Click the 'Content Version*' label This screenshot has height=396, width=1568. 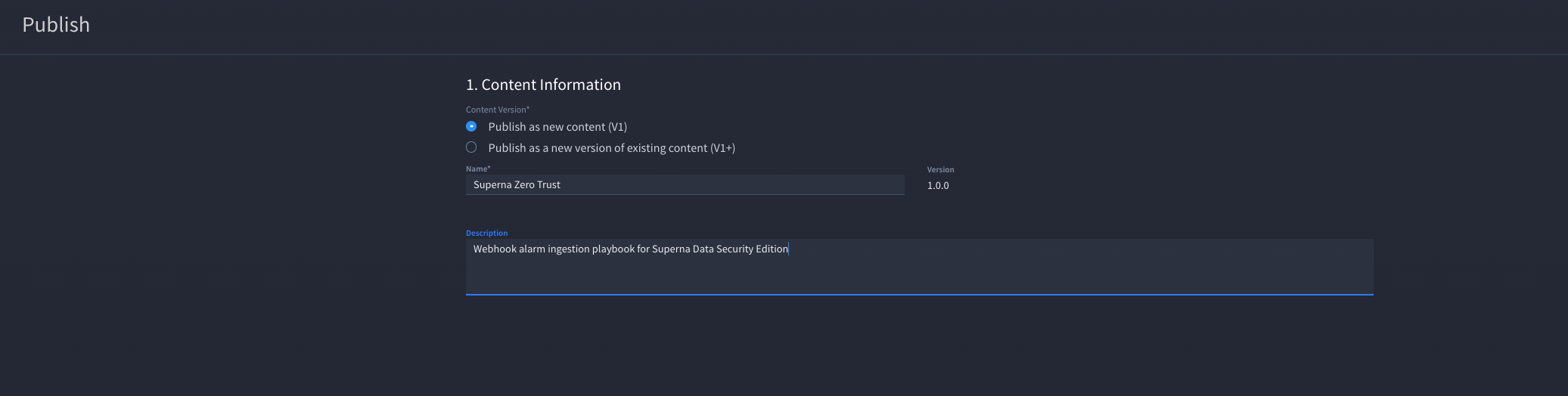(x=498, y=110)
